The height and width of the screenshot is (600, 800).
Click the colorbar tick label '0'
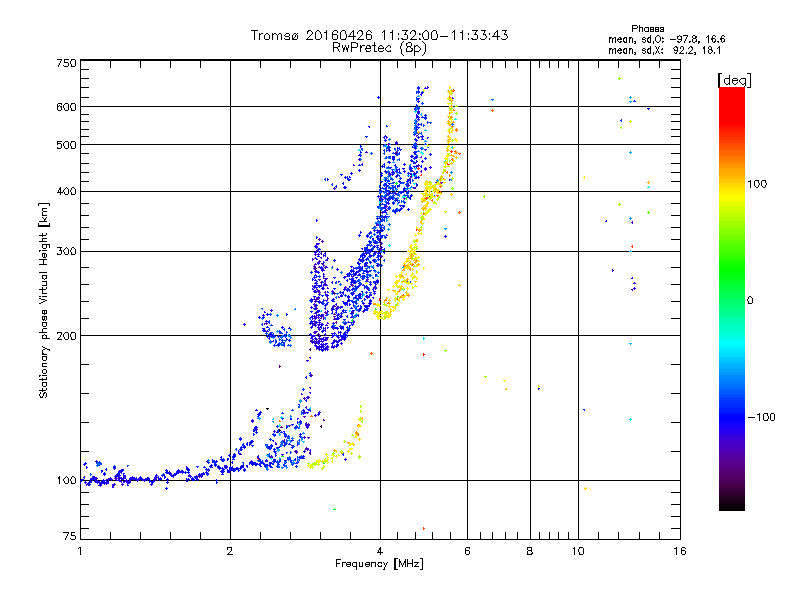point(750,301)
